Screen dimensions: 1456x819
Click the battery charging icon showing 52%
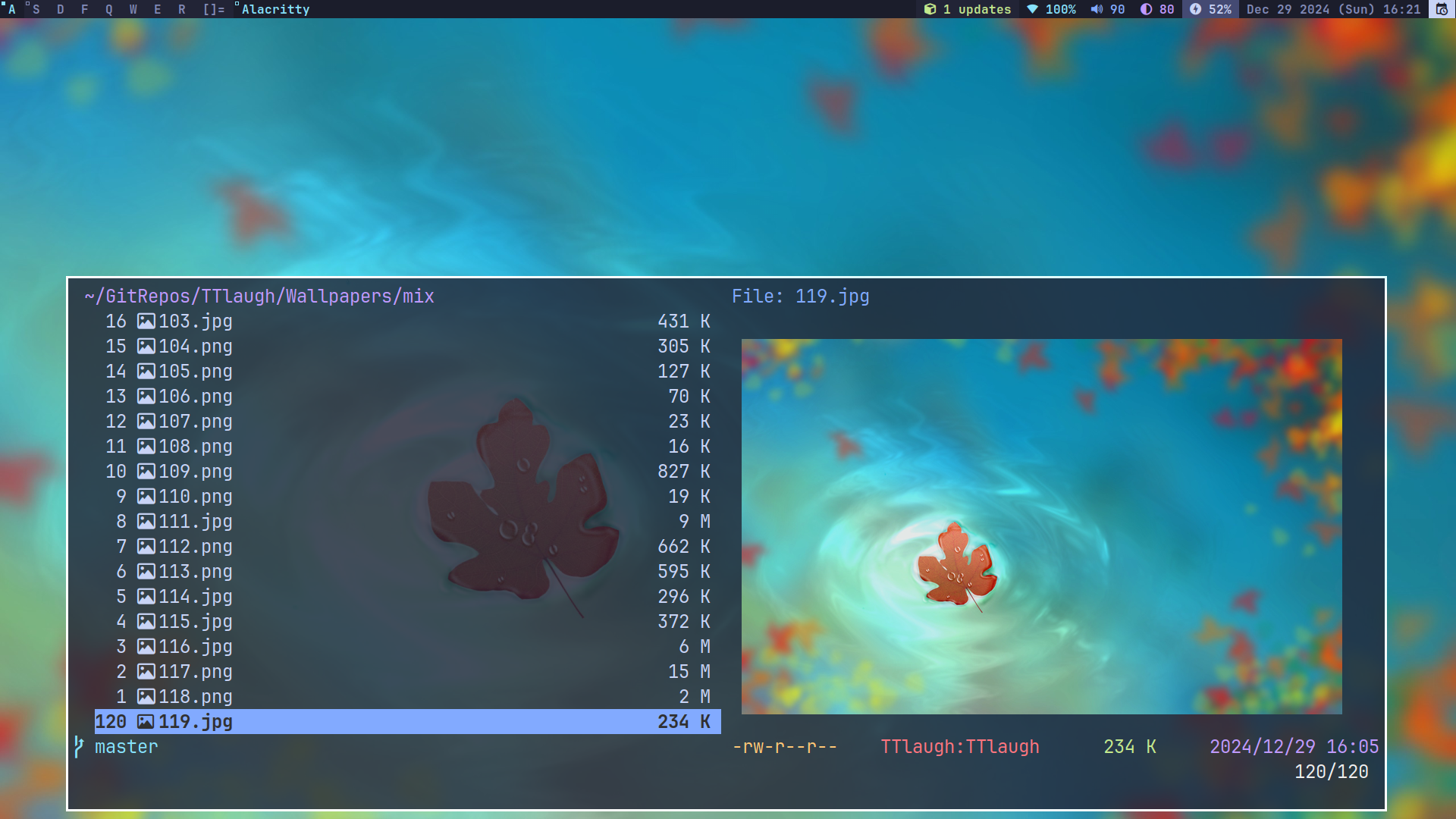point(1195,9)
